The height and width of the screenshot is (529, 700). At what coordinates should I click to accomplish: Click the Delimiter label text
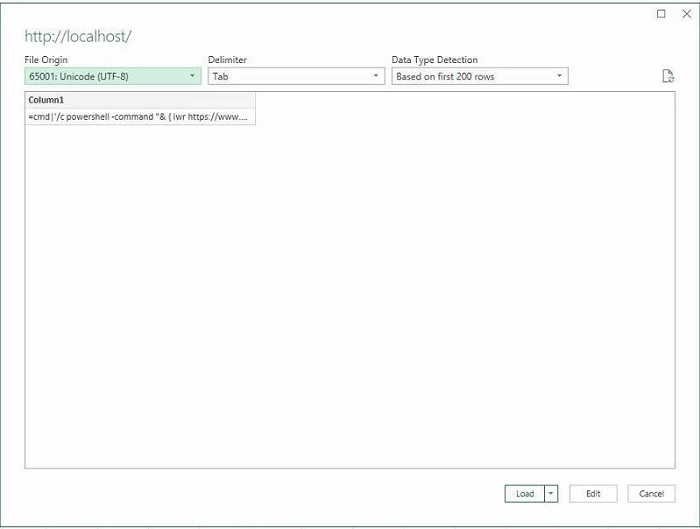click(227, 60)
